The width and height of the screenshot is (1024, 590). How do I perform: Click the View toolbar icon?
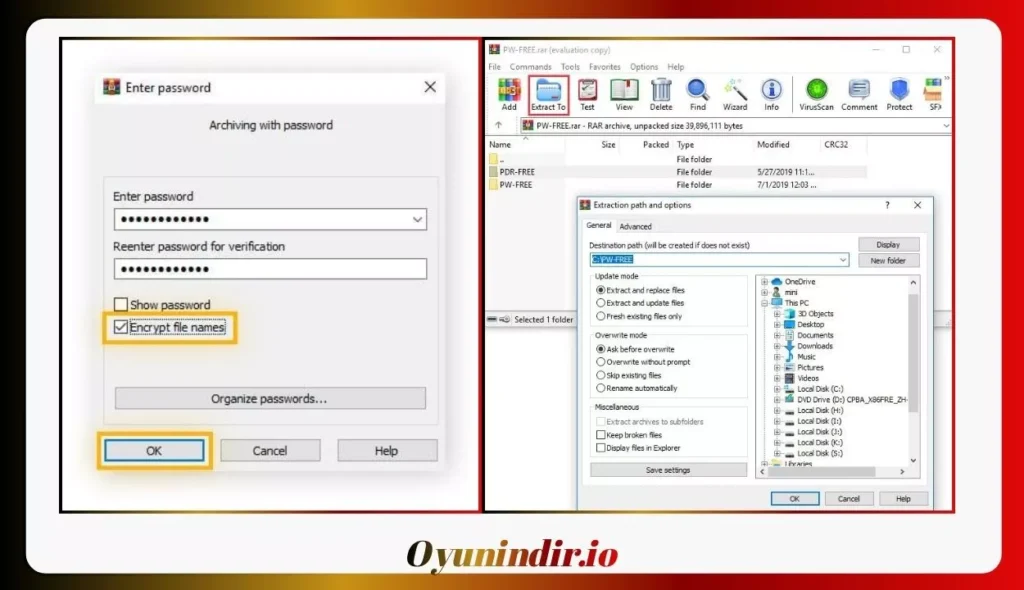click(x=624, y=93)
